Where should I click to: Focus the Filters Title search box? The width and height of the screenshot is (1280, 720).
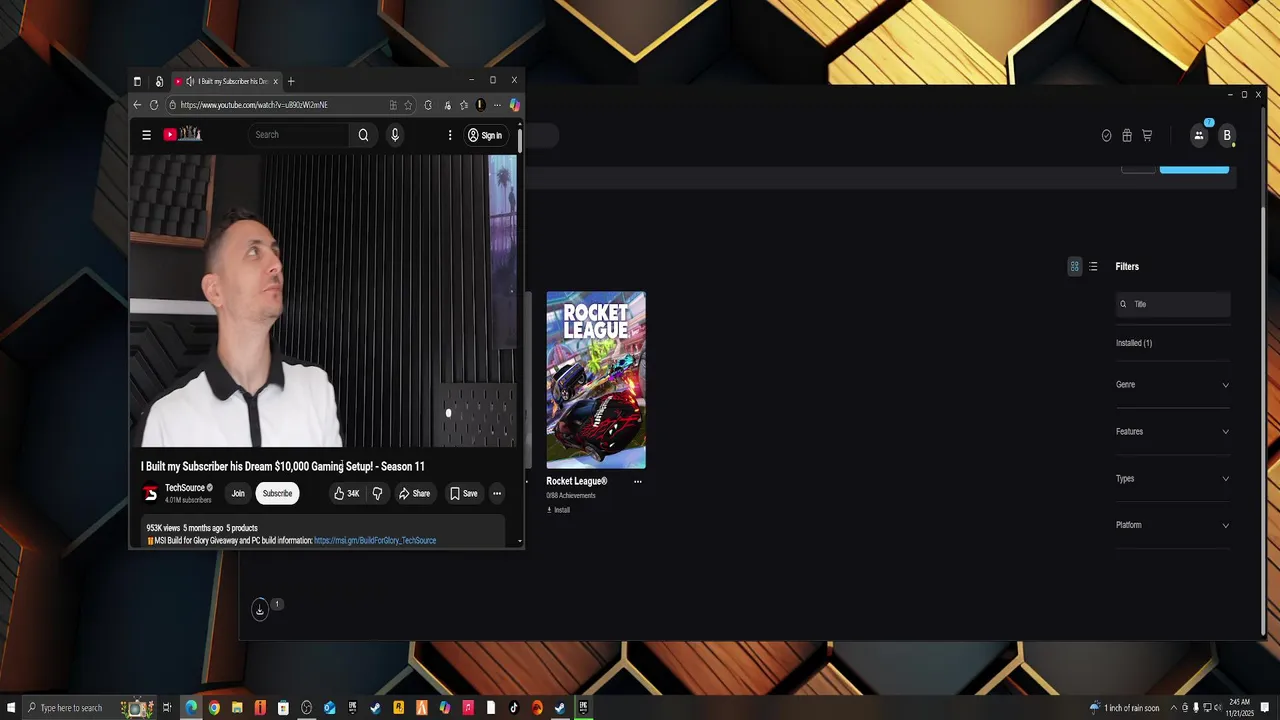click(1173, 304)
